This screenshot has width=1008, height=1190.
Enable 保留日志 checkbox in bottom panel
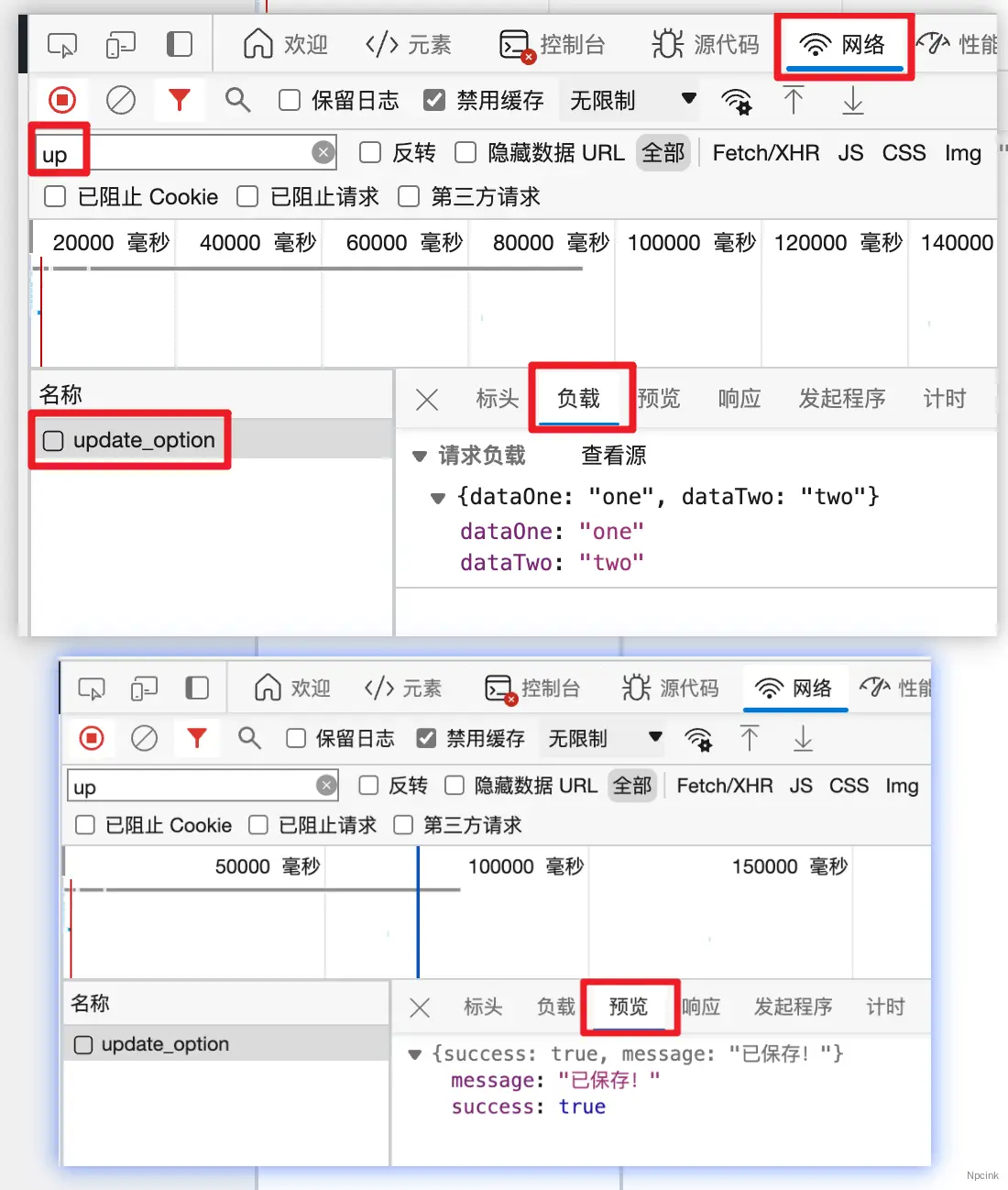[296, 738]
